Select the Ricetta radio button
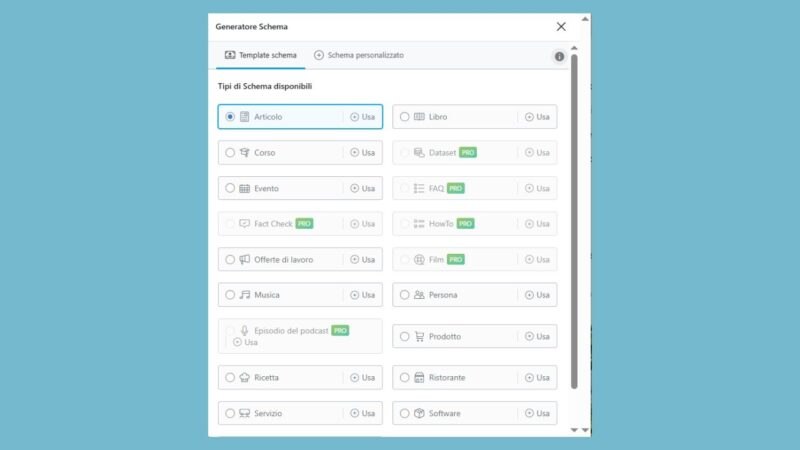The image size is (800, 450). click(x=230, y=378)
